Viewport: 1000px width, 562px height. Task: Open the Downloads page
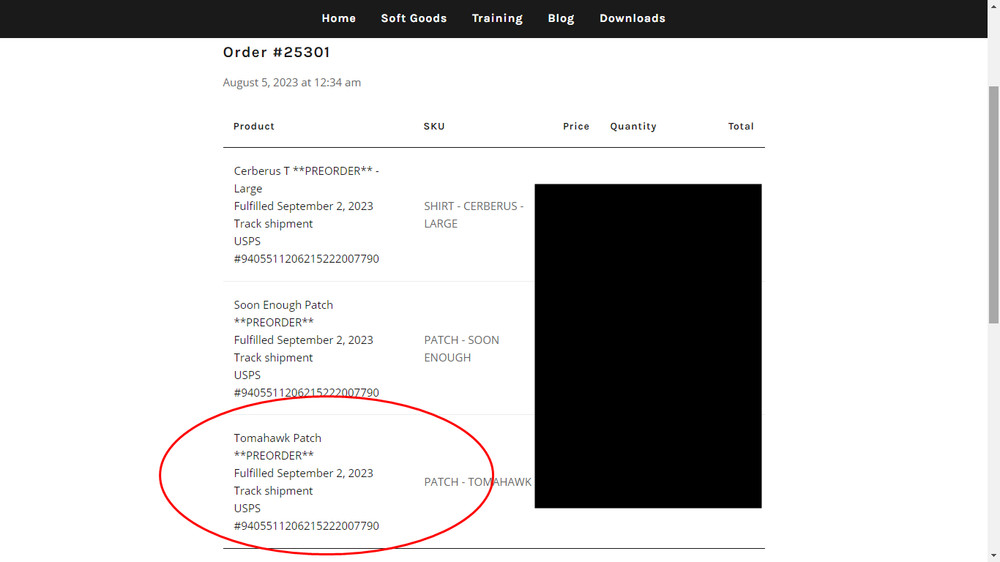point(632,18)
